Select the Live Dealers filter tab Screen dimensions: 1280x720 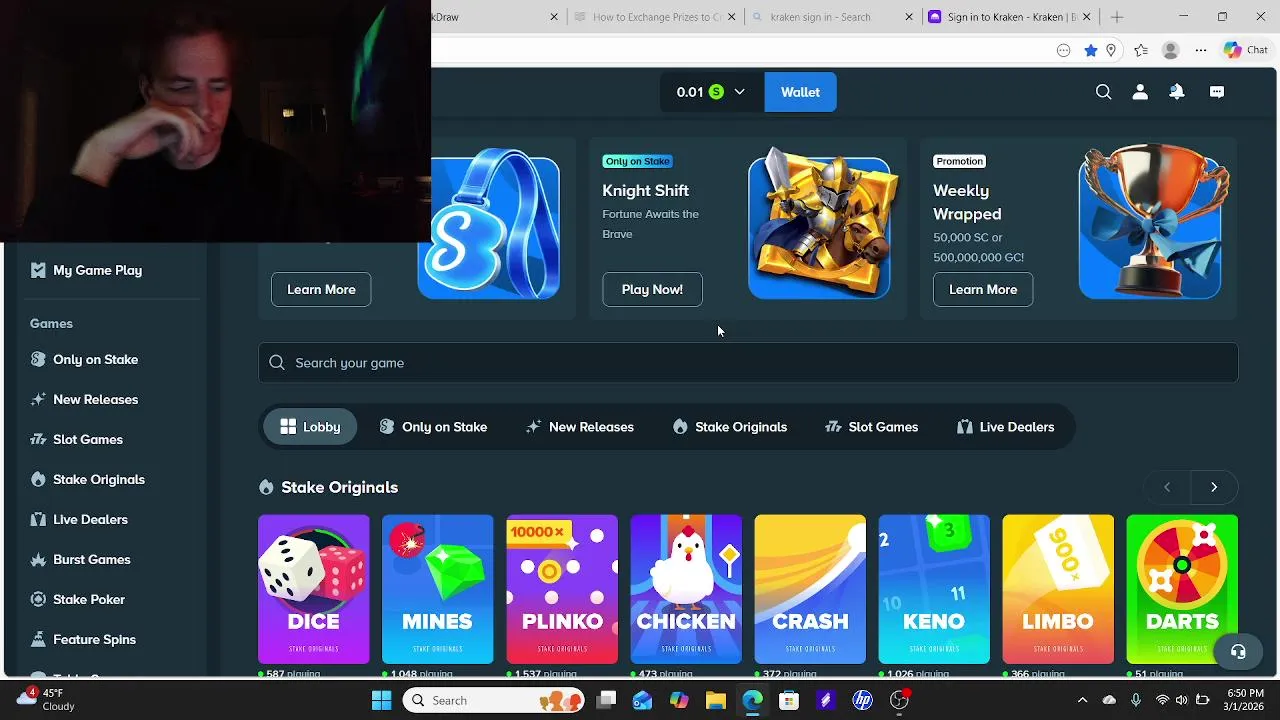click(1005, 427)
